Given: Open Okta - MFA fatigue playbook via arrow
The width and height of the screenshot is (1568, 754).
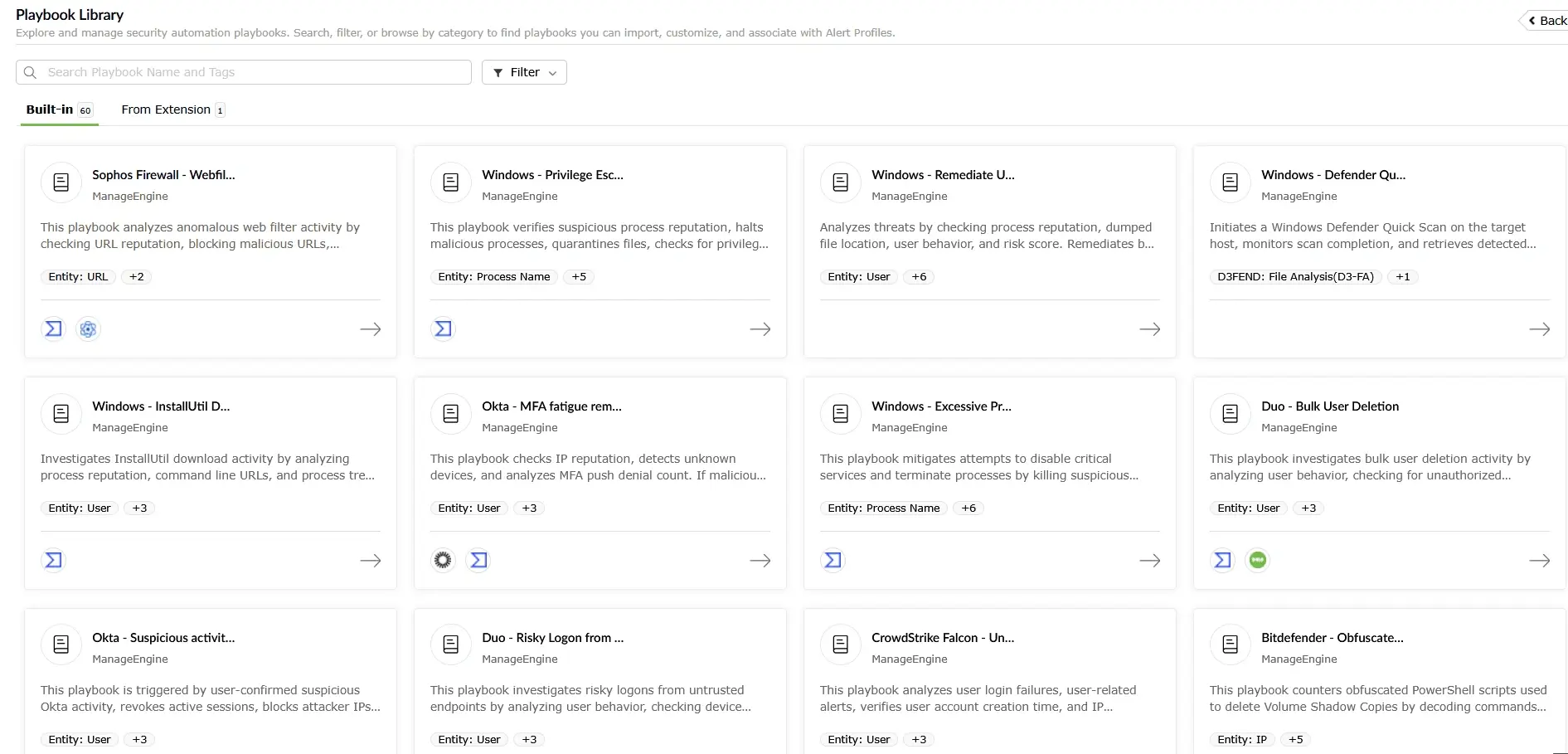Looking at the screenshot, I should (x=760, y=561).
